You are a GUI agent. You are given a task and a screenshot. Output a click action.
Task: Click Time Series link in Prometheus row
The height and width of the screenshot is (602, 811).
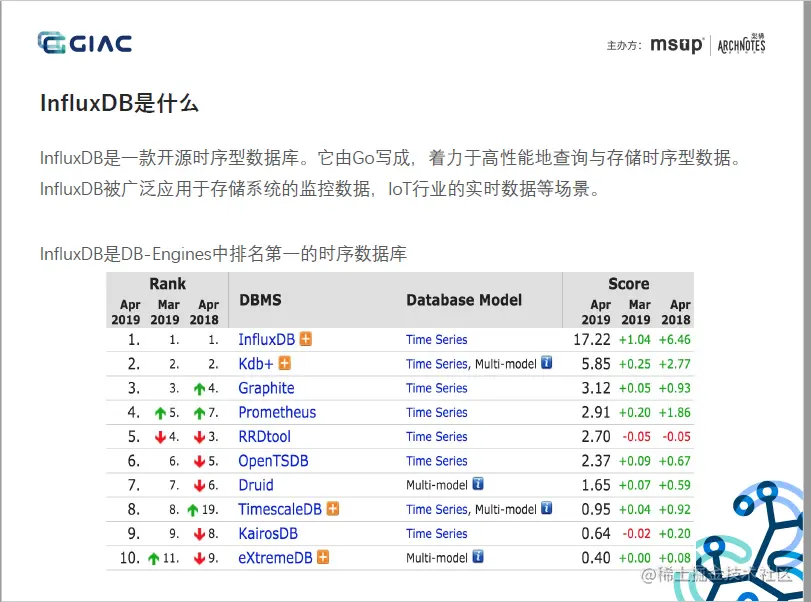click(437, 413)
